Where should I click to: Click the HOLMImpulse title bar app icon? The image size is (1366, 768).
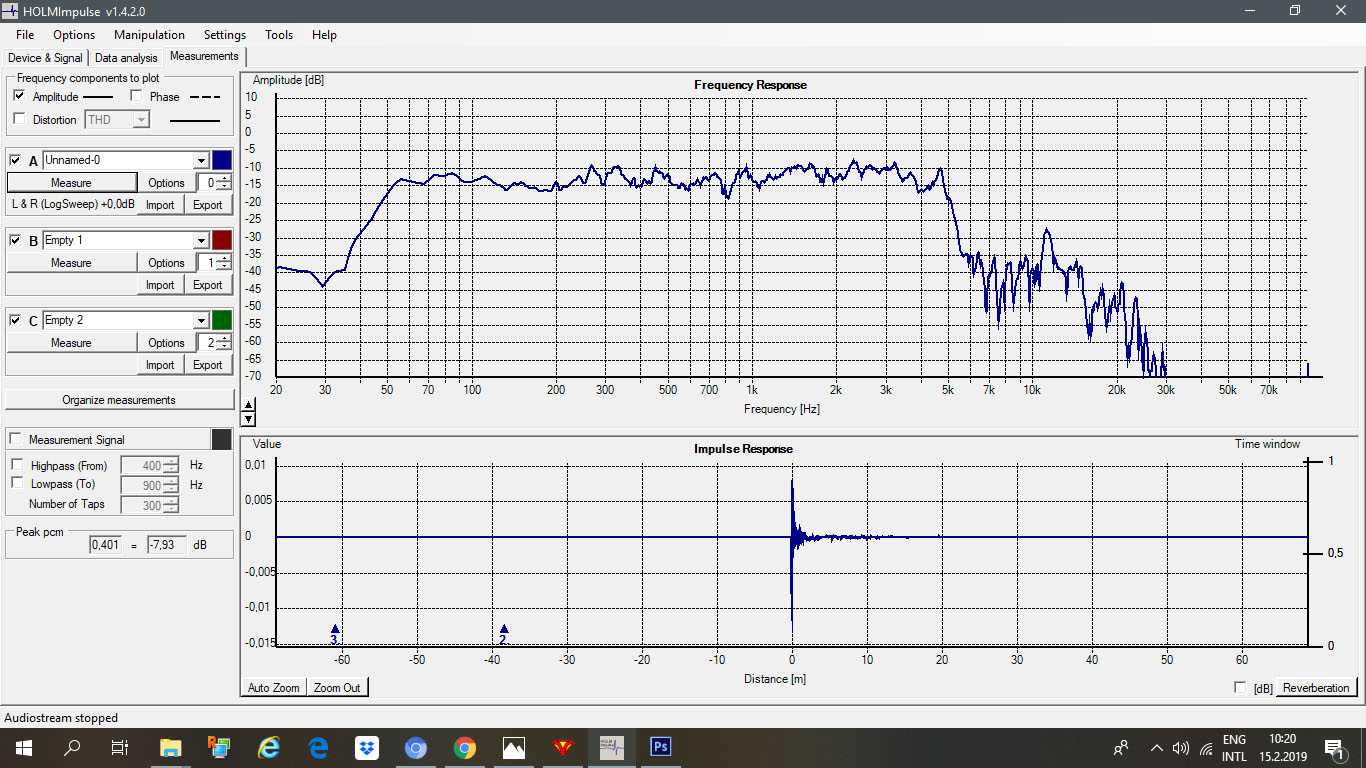(x=11, y=11)
